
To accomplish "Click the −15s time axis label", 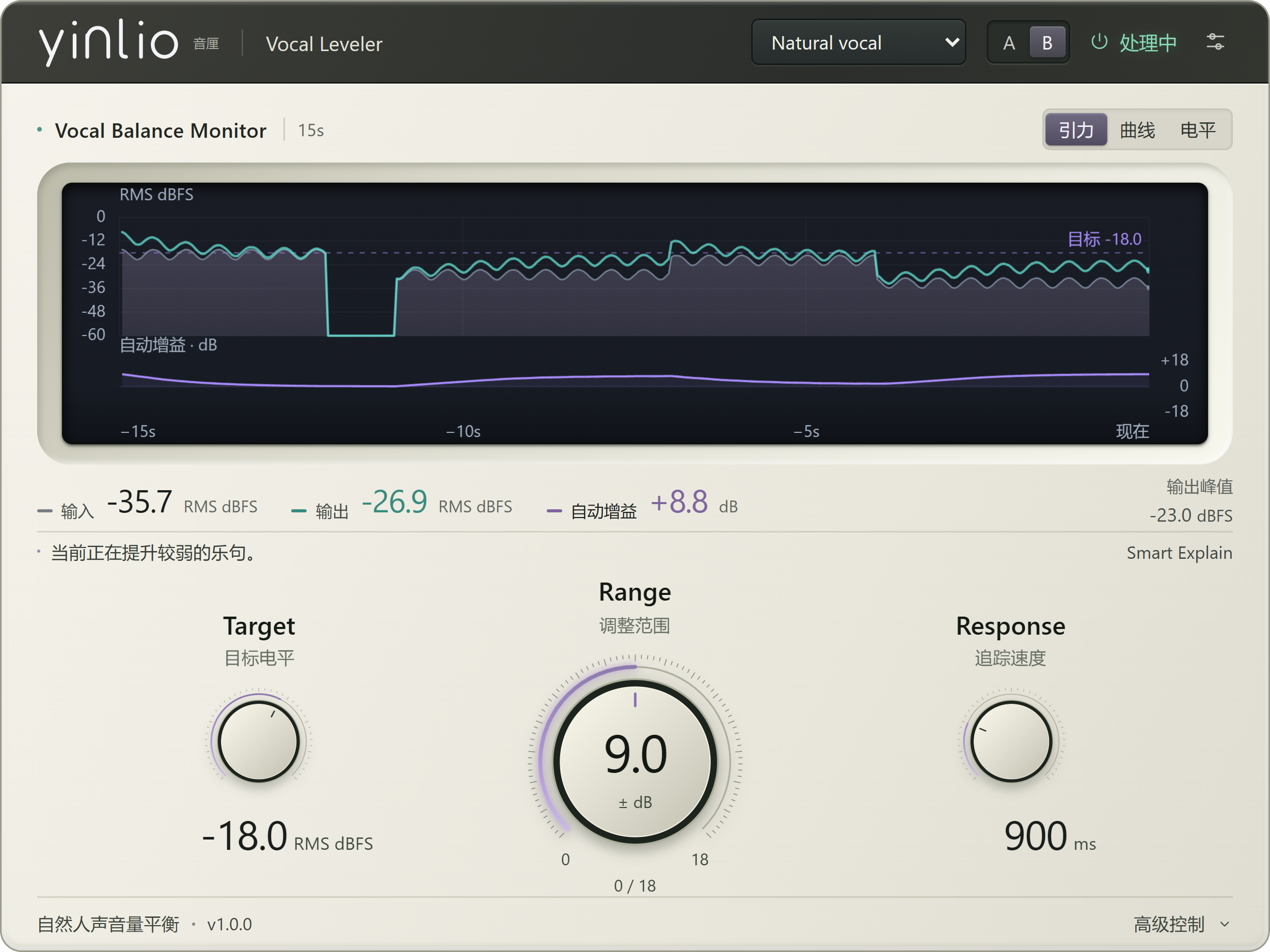I will pyautogui.click(x=138, y=431).
